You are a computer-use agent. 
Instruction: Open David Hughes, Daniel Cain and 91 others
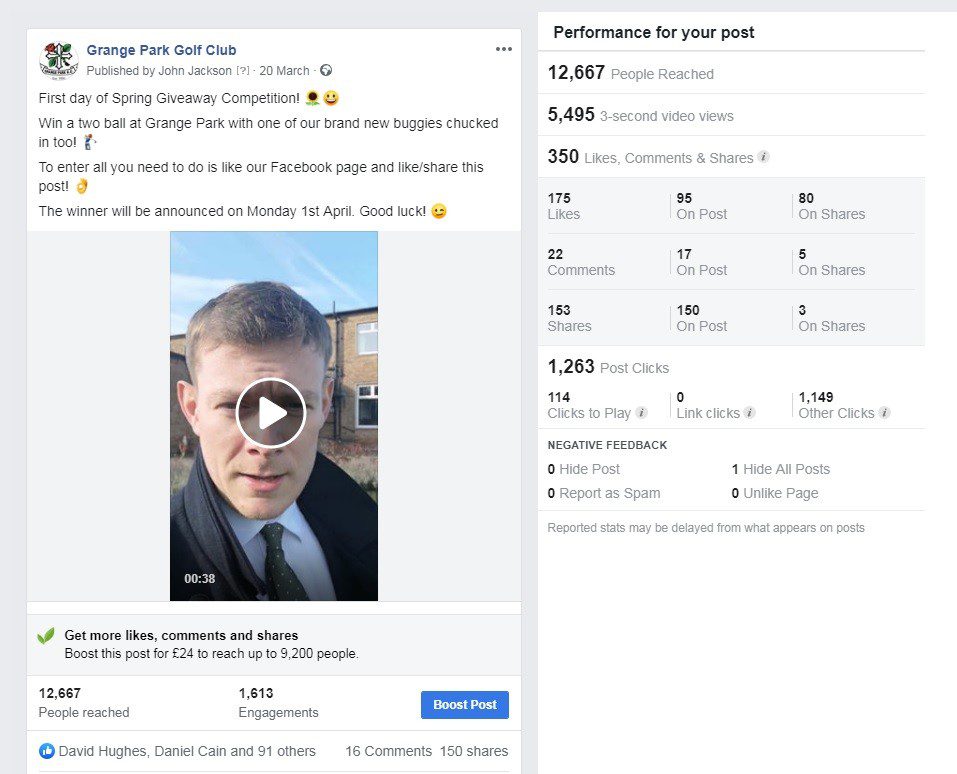(x=187, y=751)
